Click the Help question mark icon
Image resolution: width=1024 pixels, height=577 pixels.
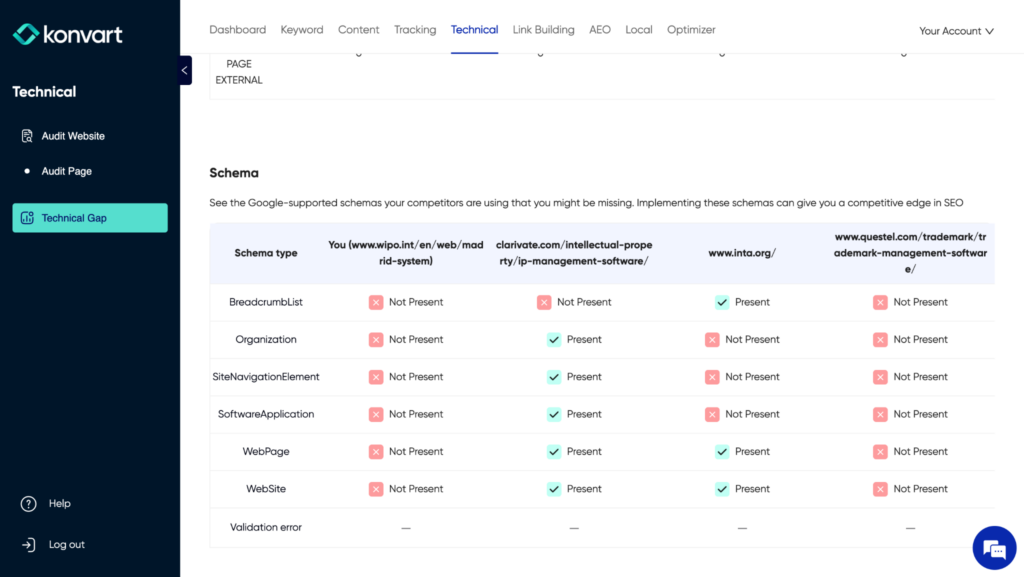coord(28,504)
